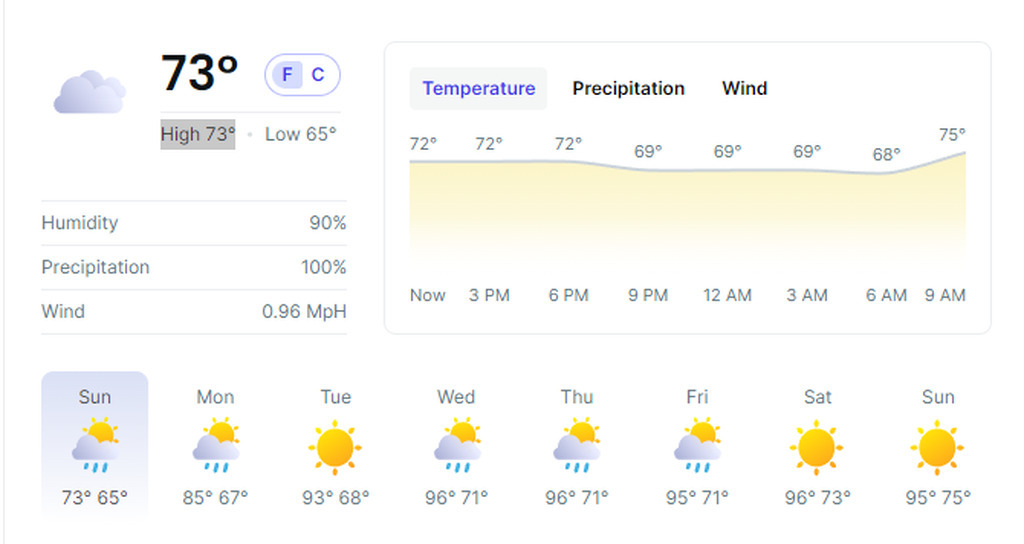Click Wednesday's rain-and-sun icon
1024x544 pixels.
point(457,445)
